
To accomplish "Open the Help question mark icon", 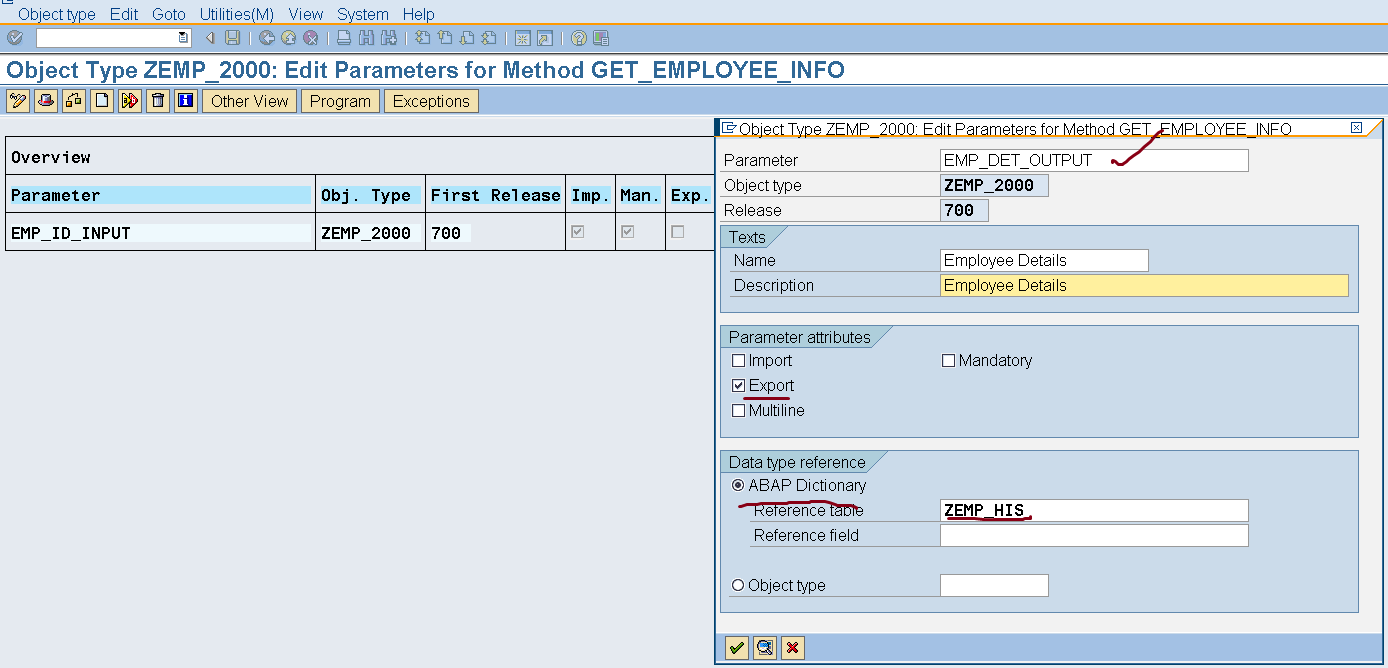I will 578,38.
